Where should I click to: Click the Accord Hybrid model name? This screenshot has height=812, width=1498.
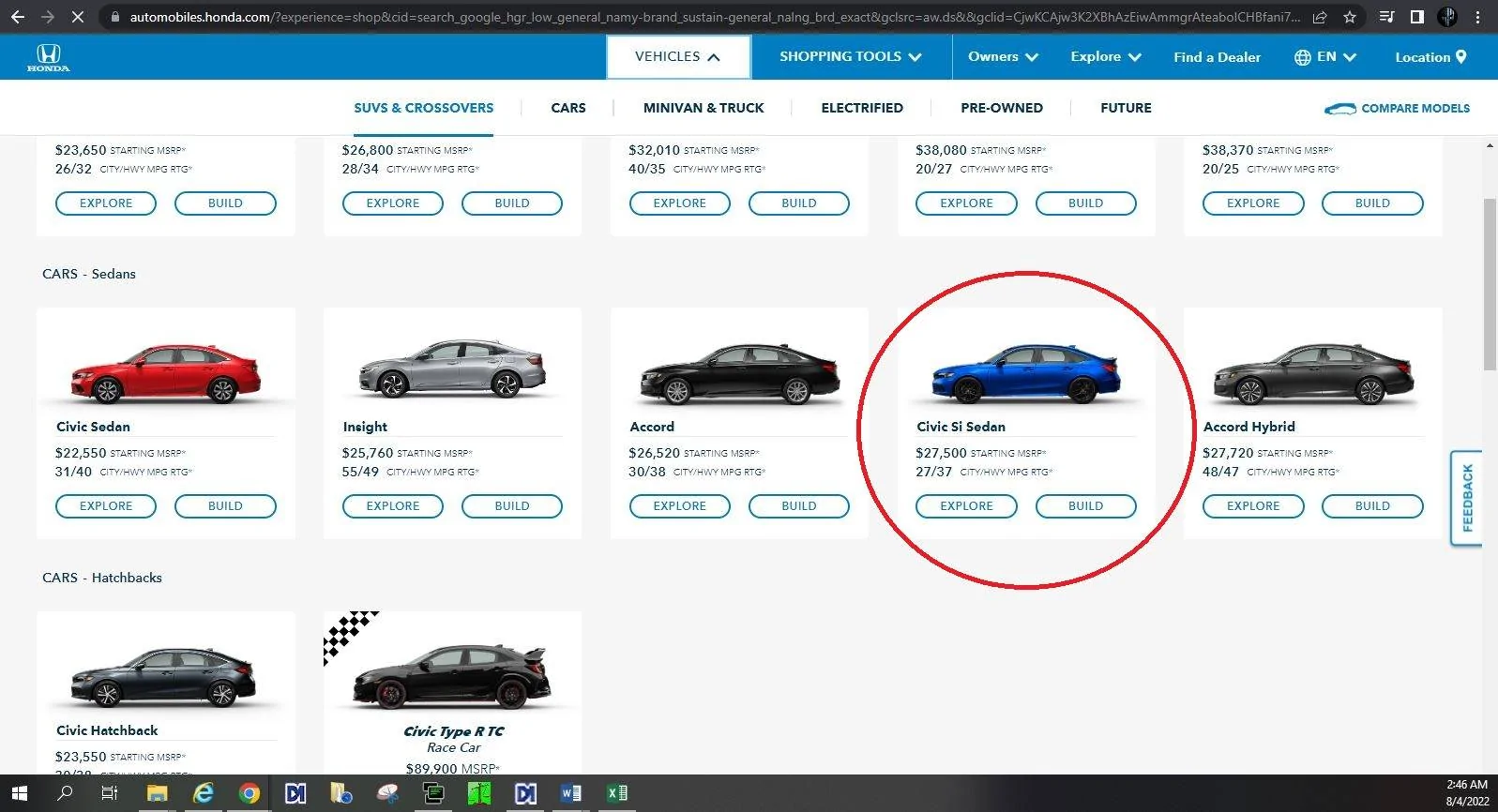(1248, 427)
